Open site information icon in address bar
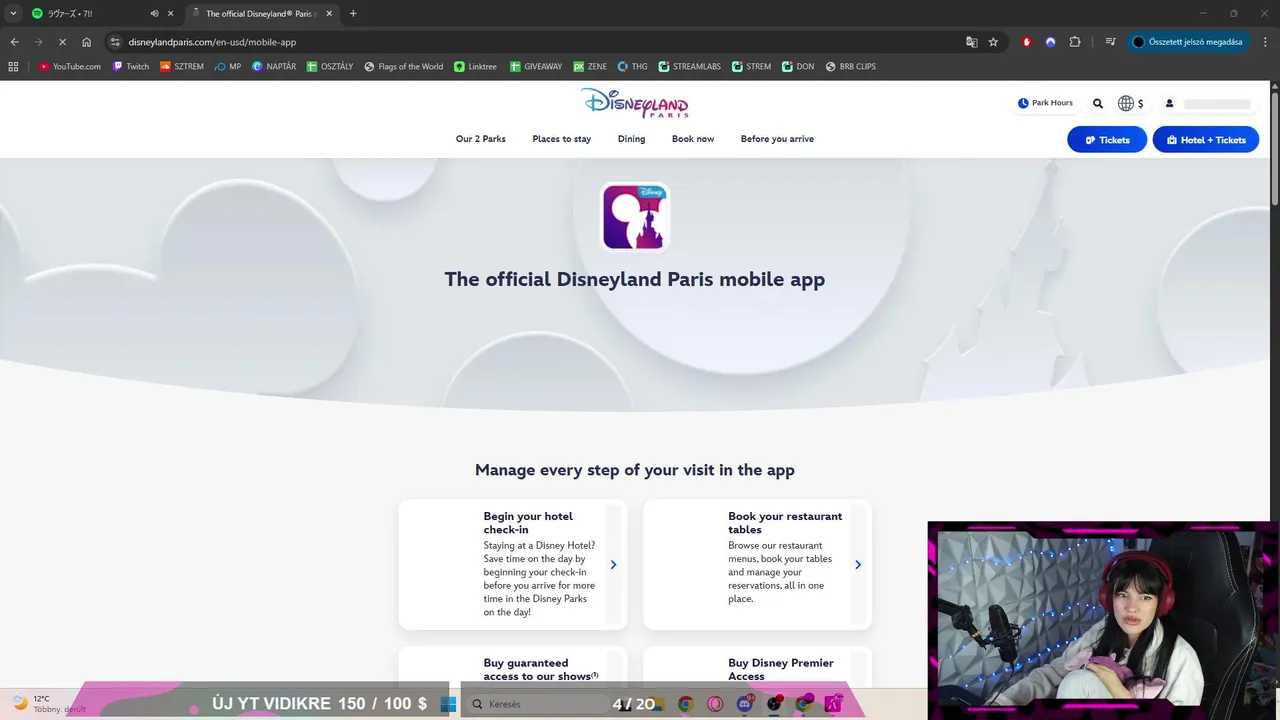The height and width of the screenshot is (720, 1280). 115,42
